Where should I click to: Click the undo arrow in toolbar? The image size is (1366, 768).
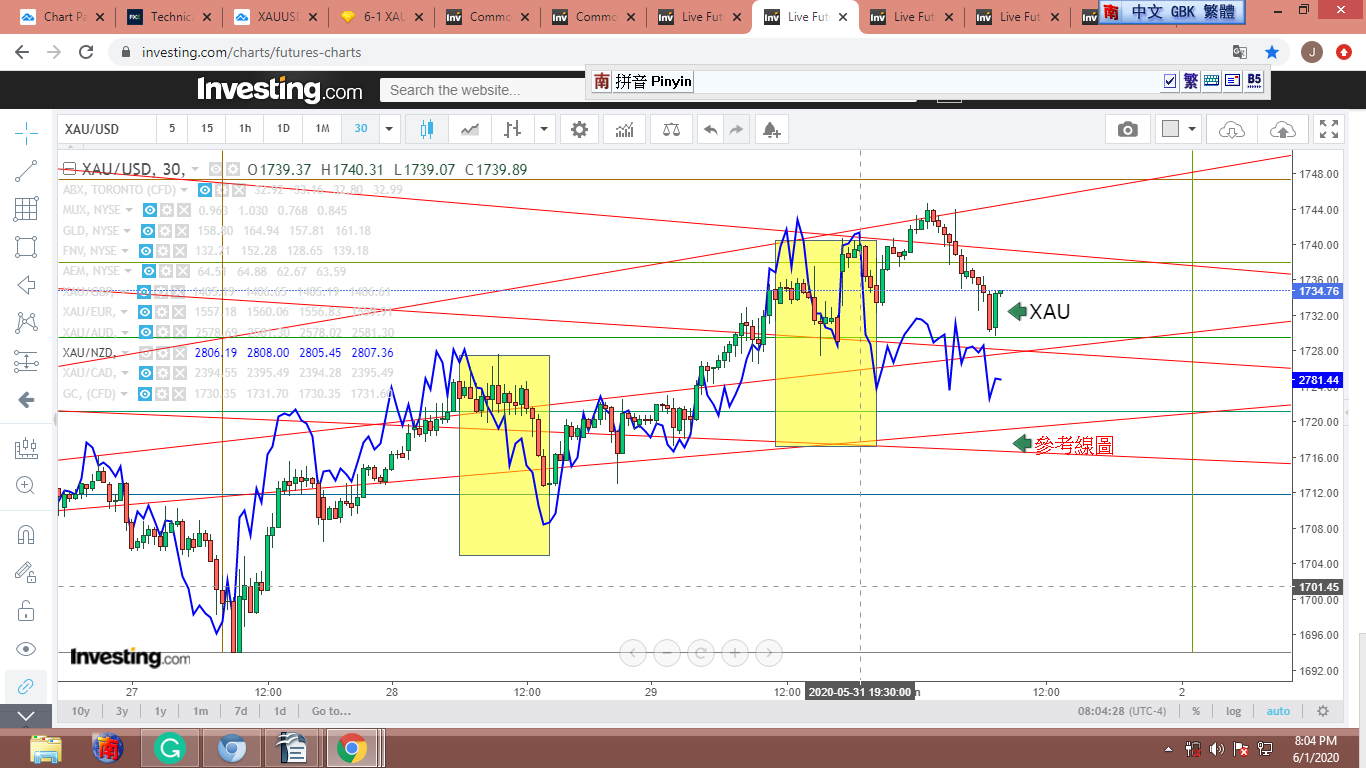[710, 129]
